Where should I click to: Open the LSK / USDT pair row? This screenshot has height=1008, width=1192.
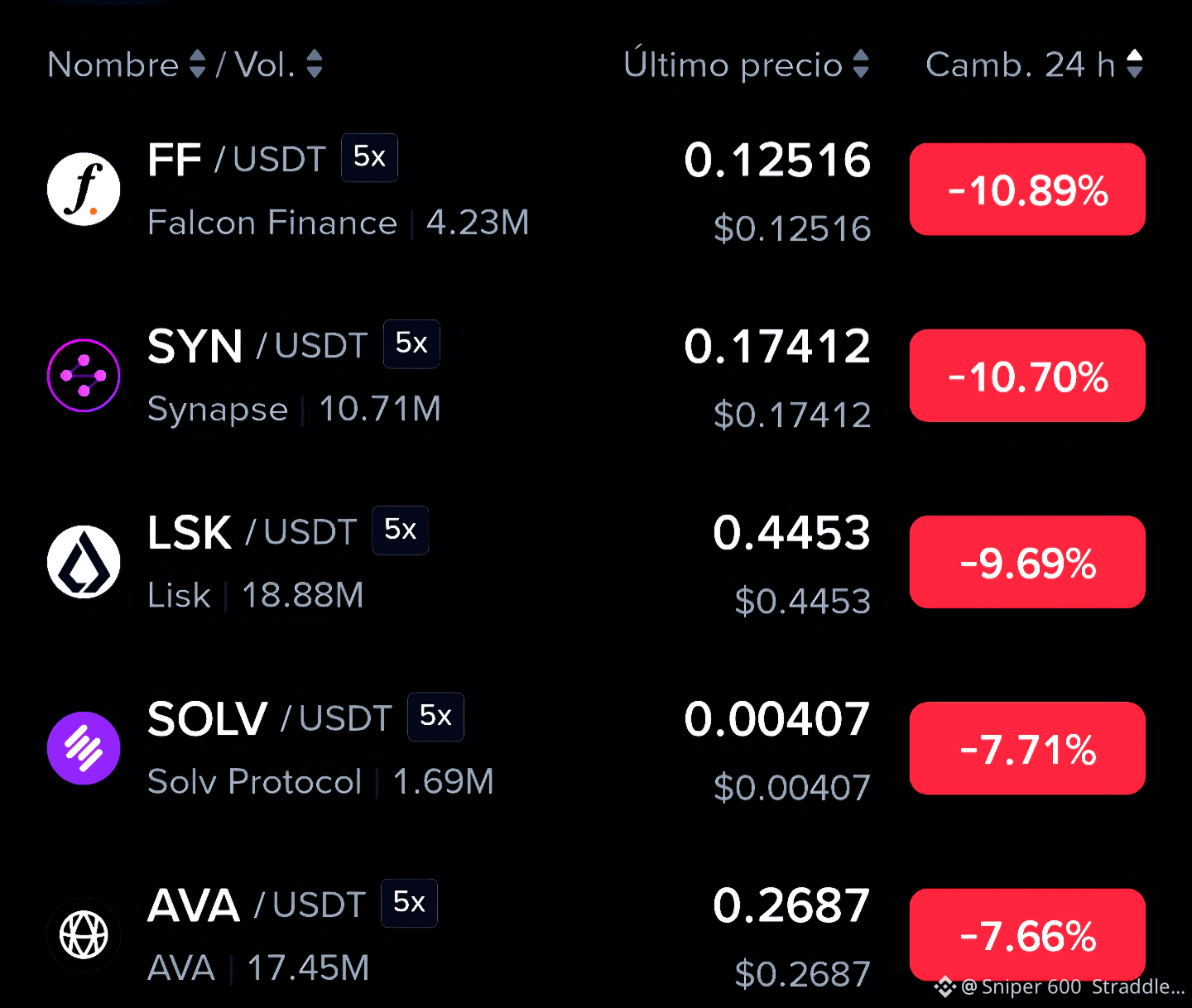pyautogui.click(x=596, y=562)
